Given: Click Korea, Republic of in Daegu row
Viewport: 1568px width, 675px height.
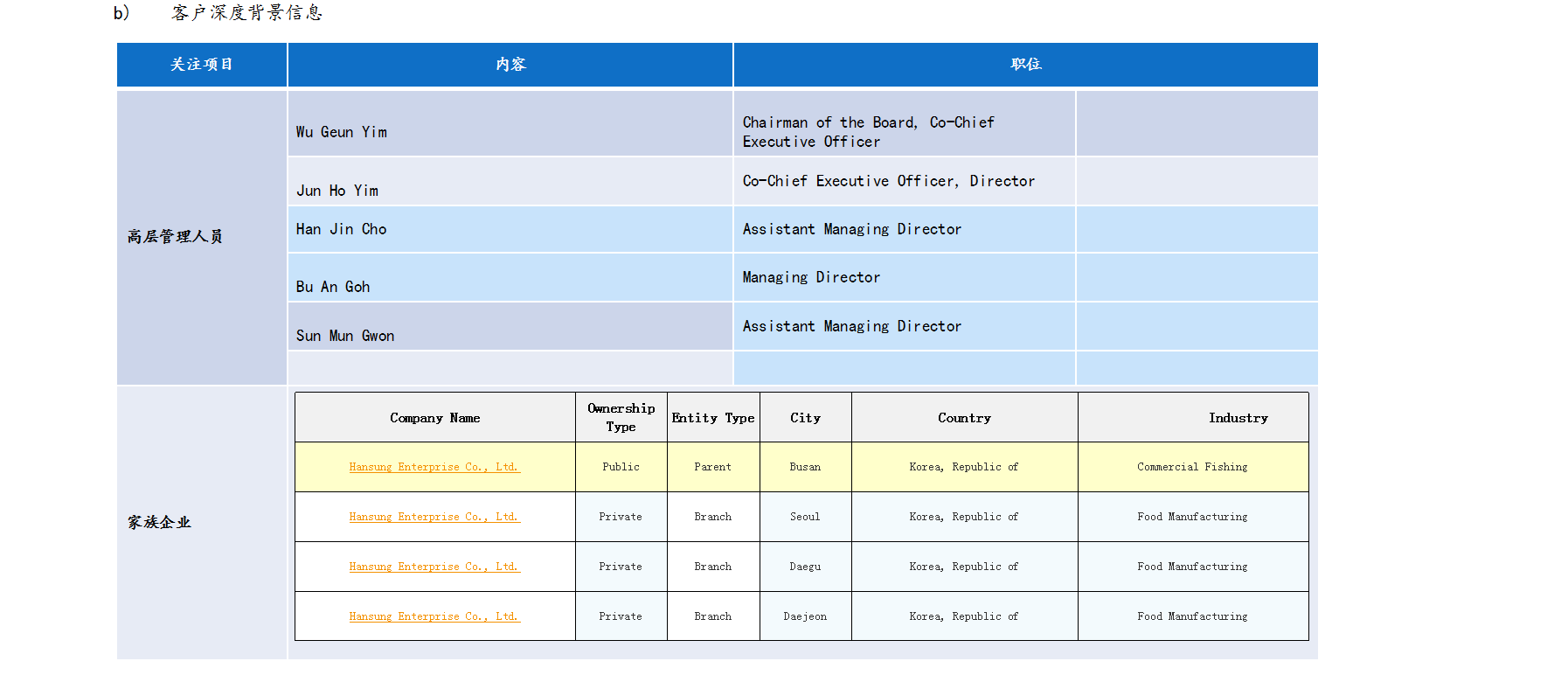Looking at the screenshot, I should [964, 567].
